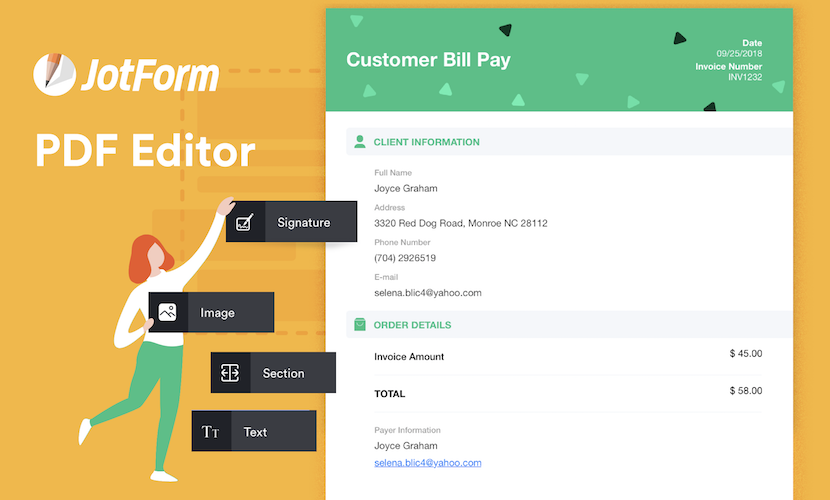The width and height of the screenshot is (830, 500).
Task: Select the Text element button
Action: tap(254, 431)
